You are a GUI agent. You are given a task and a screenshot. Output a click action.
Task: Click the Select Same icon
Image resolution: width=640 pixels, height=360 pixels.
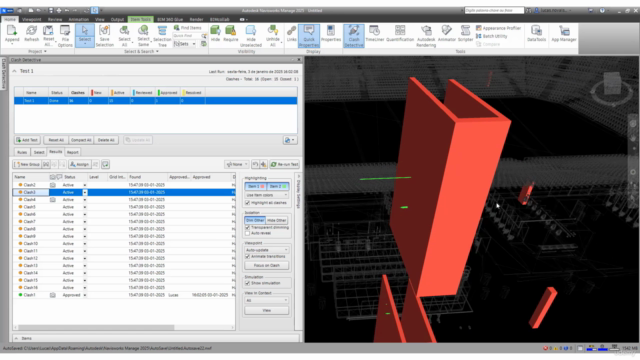point(143,36)
